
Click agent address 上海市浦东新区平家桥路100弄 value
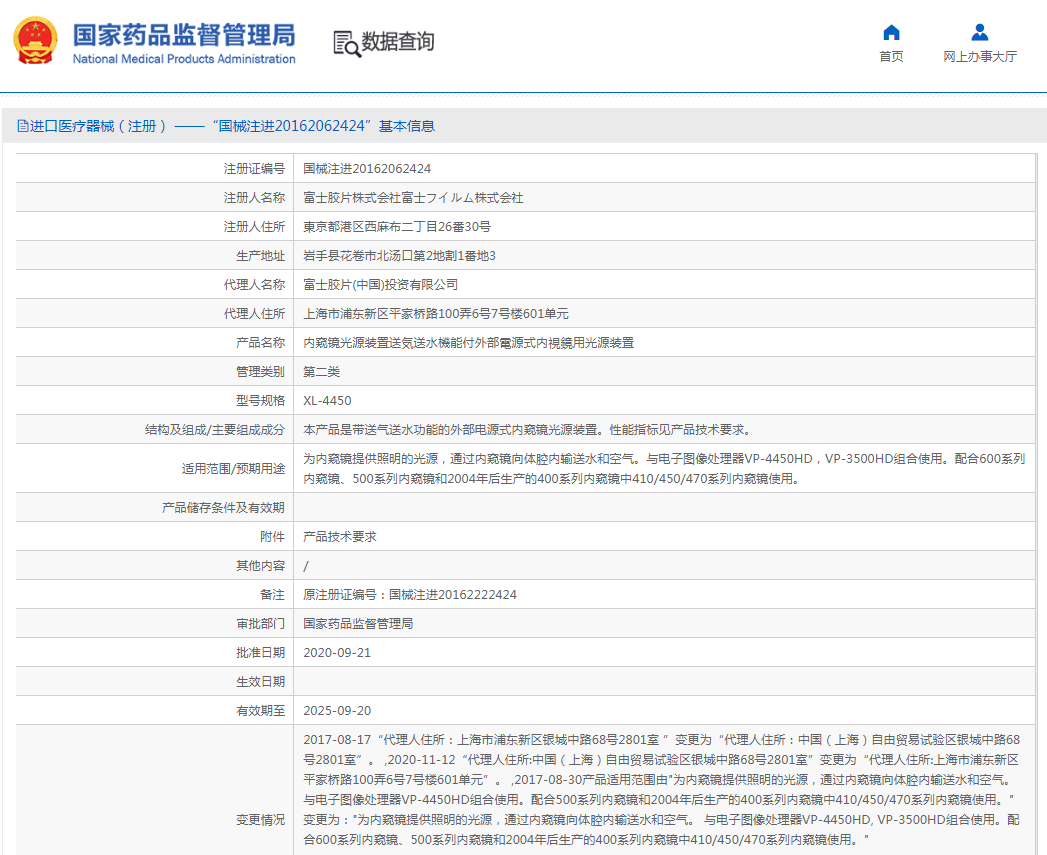click(436, 313)
